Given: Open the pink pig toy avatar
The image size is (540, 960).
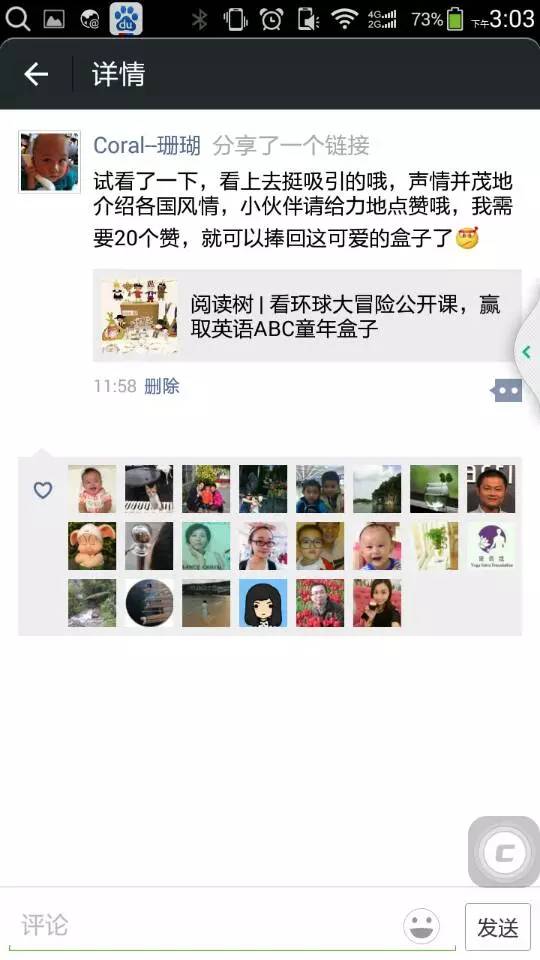Looking at the screenshot, I should click(92, 546).
